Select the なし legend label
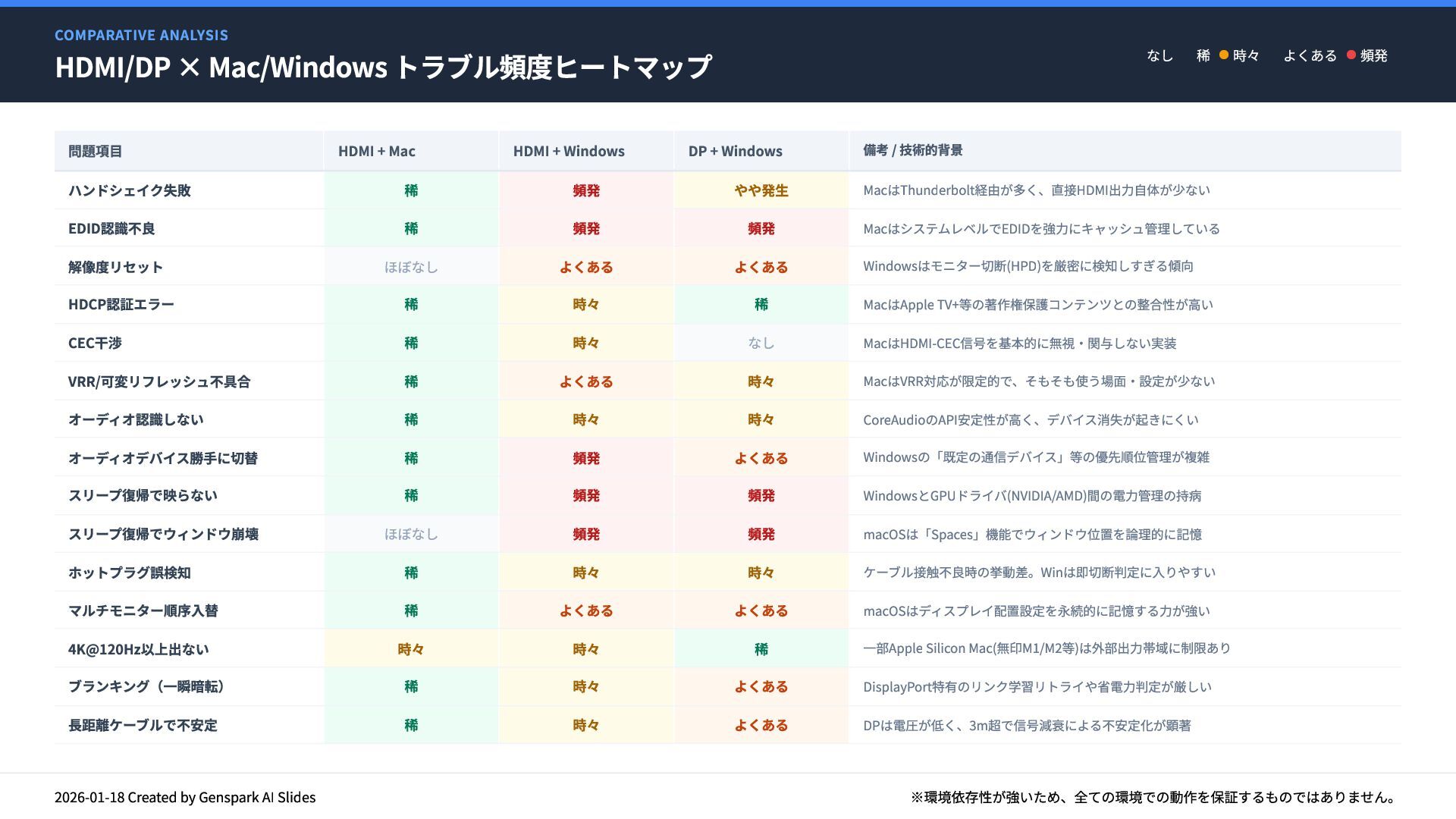1456x819 pixels. (1159, 55)
